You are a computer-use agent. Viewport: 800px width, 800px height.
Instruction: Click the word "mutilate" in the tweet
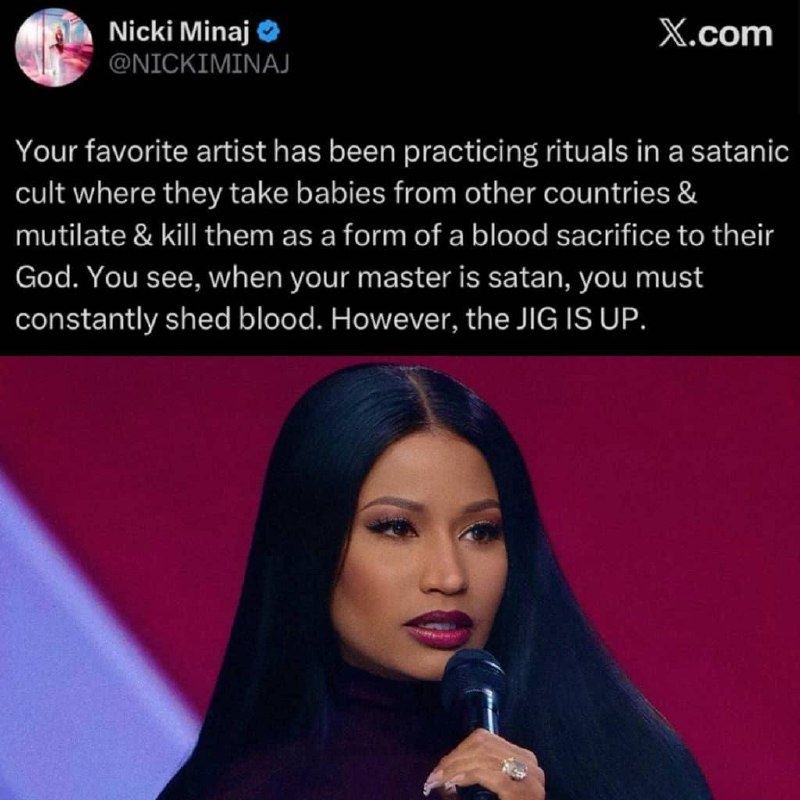70,236
